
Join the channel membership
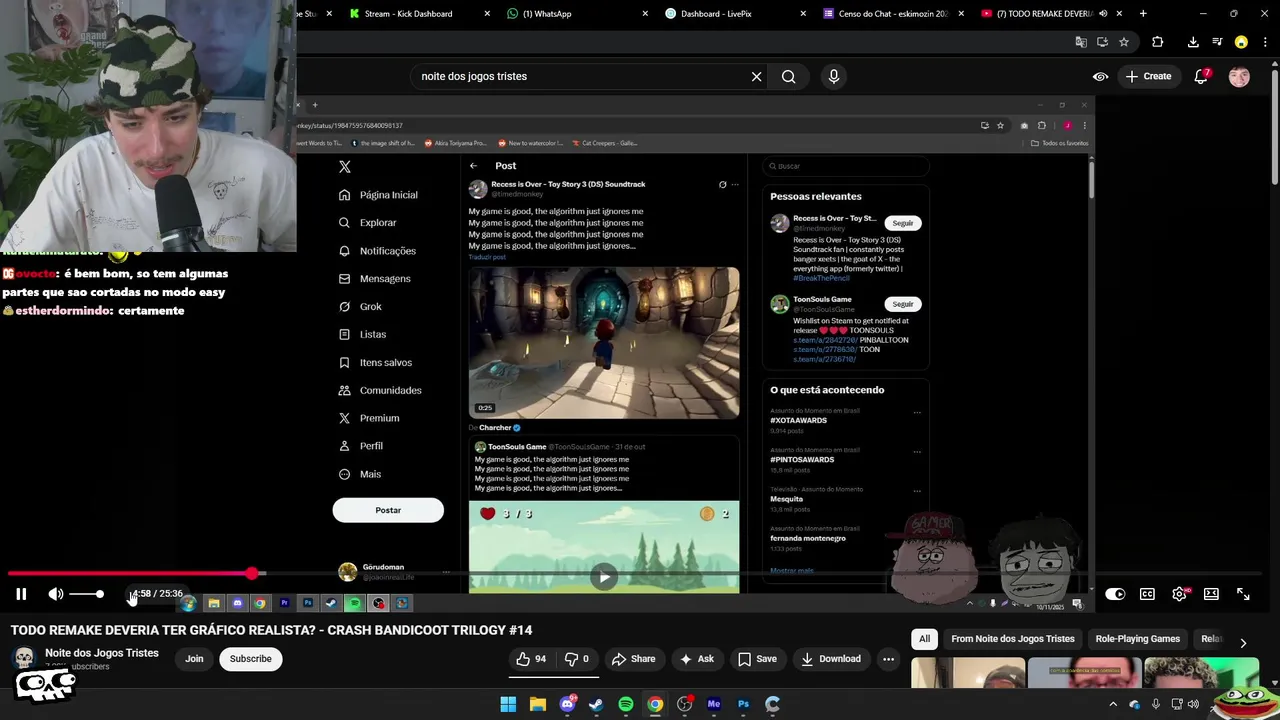pyautogui.click(x=194, y=659)
